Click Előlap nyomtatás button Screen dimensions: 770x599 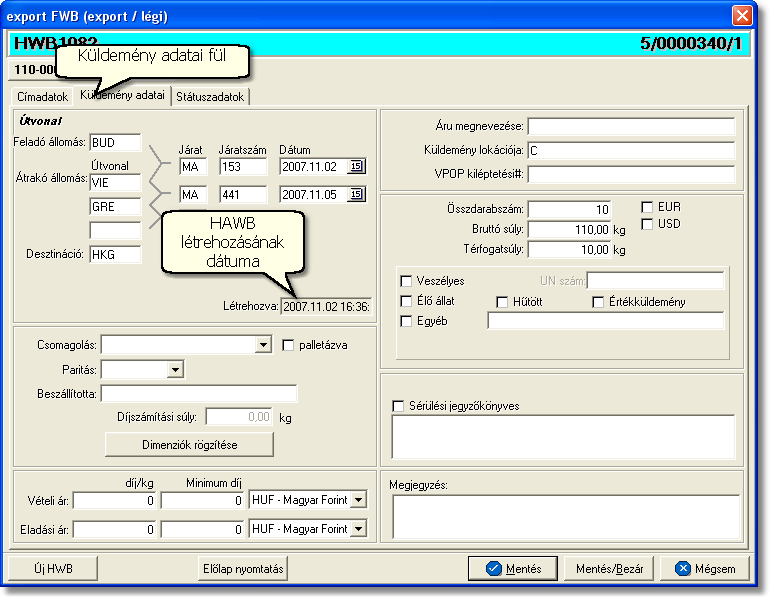[243, 569]
